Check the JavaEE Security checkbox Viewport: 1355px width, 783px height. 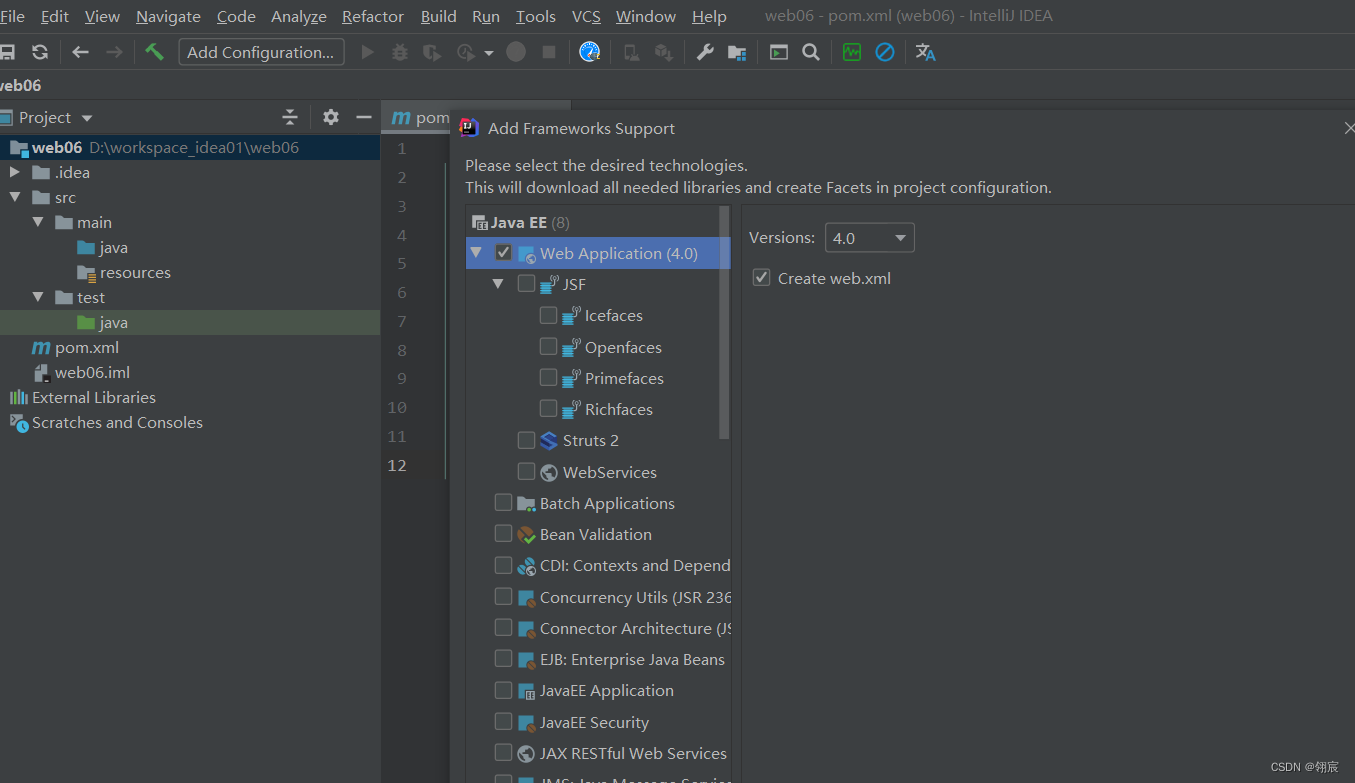click(503, 721)
